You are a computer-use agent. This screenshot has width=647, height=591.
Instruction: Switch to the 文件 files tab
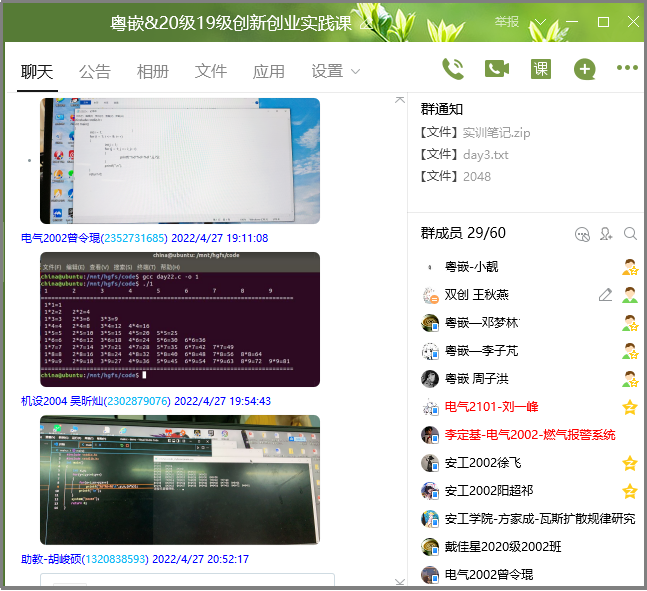[211, 71]
